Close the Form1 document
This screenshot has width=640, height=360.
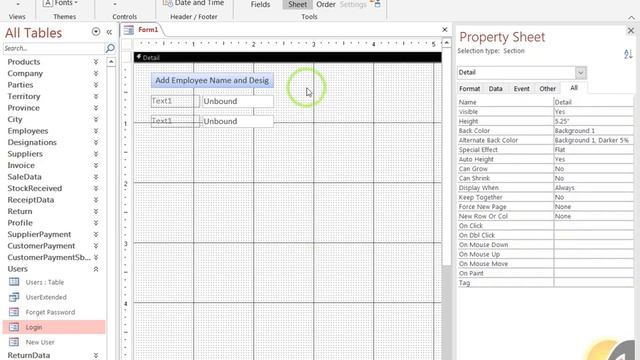point(444,29)
